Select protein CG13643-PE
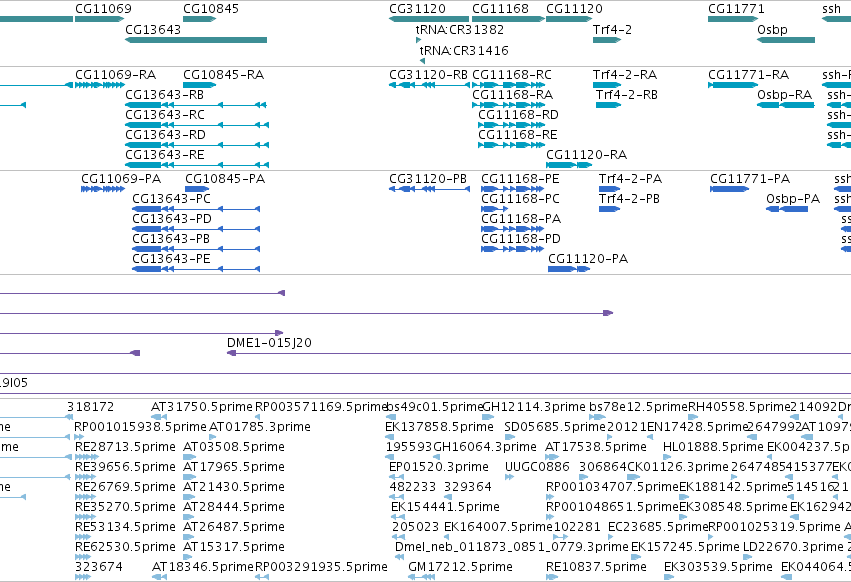851x582 pixels. coord(171,259)
